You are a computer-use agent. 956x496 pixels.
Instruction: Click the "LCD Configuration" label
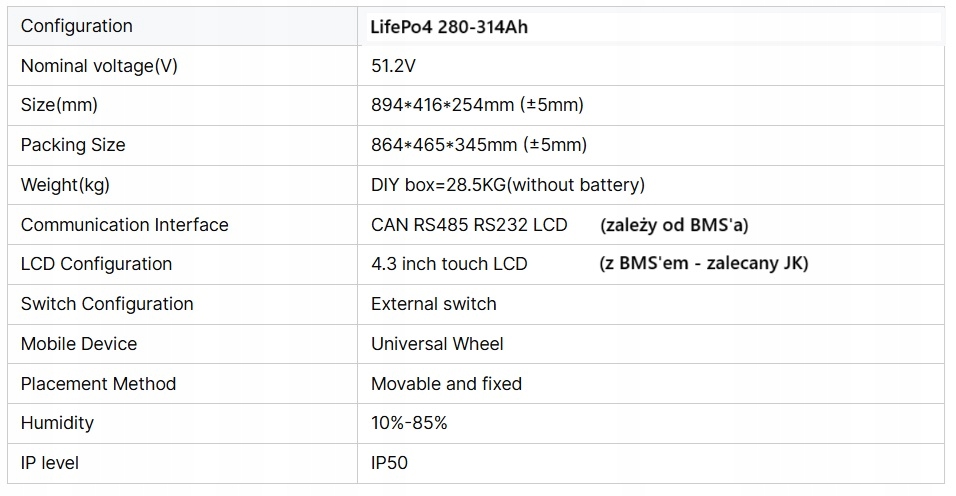(96, 264)
